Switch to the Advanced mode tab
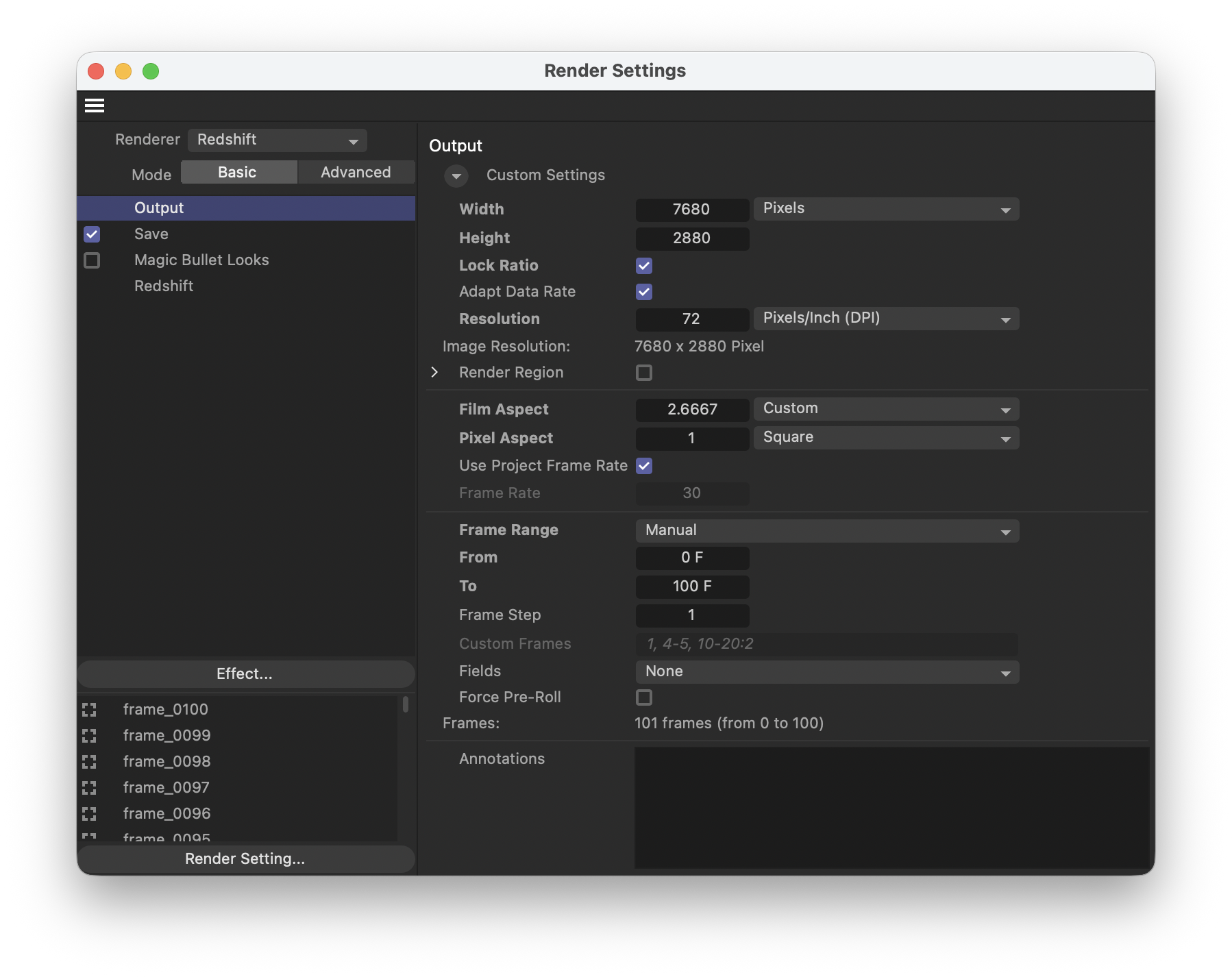Image resolution: width=1232 pixels, height=977 pixels. click(356, 172)
